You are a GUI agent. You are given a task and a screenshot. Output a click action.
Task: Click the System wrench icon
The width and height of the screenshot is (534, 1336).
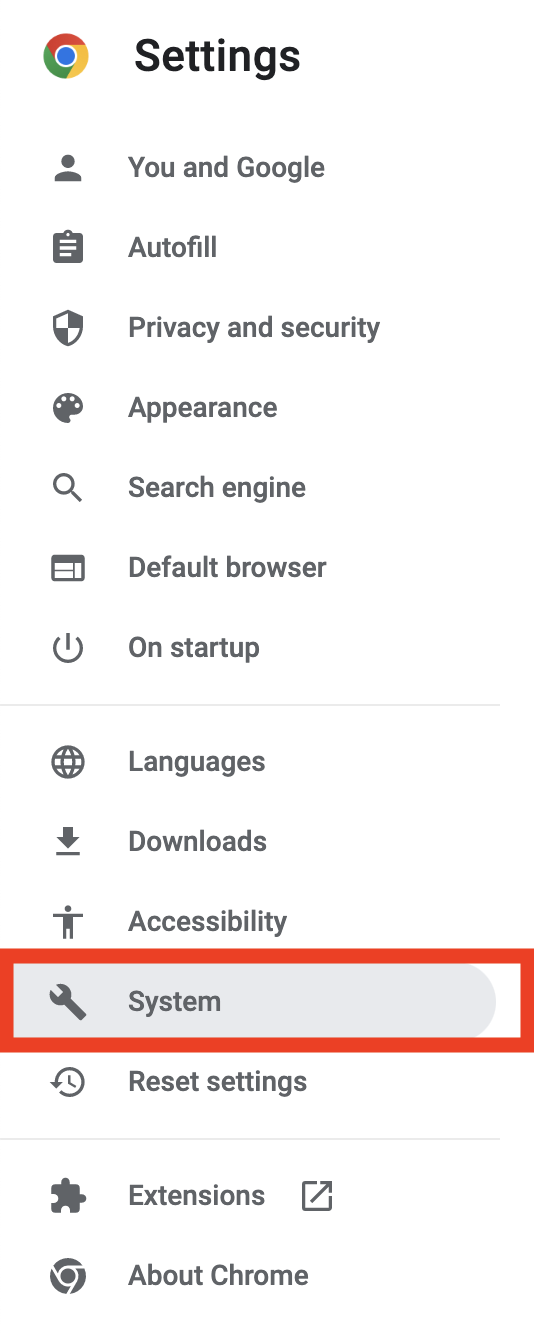(68, 1001)
